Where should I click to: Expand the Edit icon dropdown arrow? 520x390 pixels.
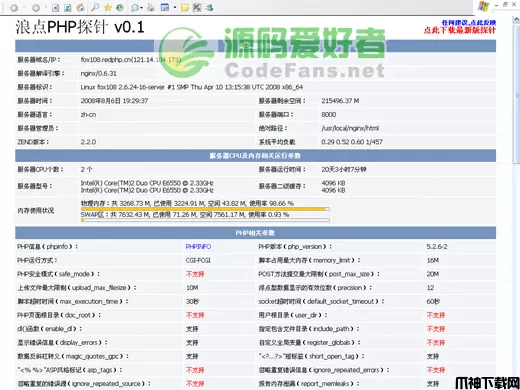[174, 8]
